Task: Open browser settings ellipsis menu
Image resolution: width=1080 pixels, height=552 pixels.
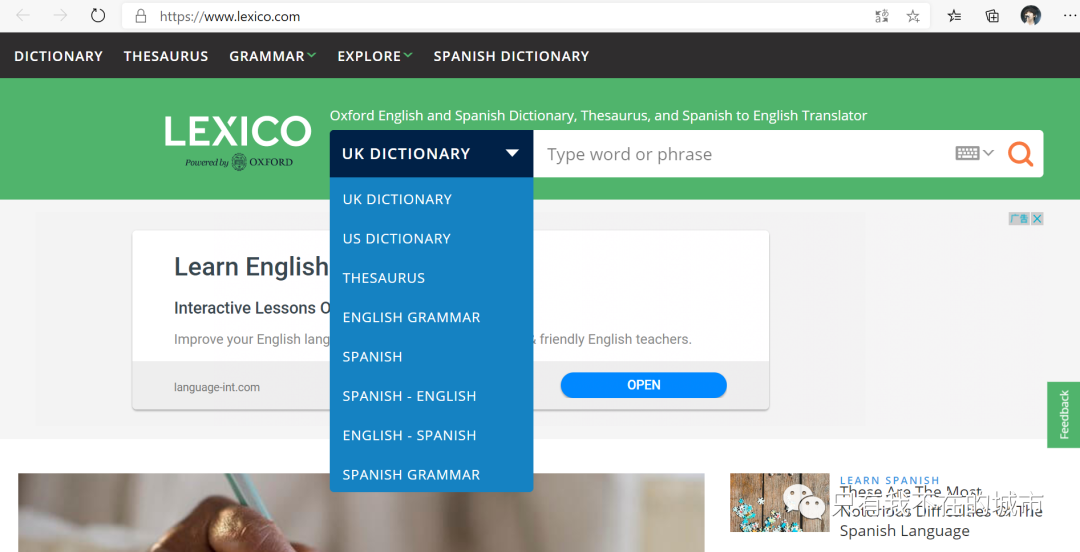Action: tap(1069, 16)
